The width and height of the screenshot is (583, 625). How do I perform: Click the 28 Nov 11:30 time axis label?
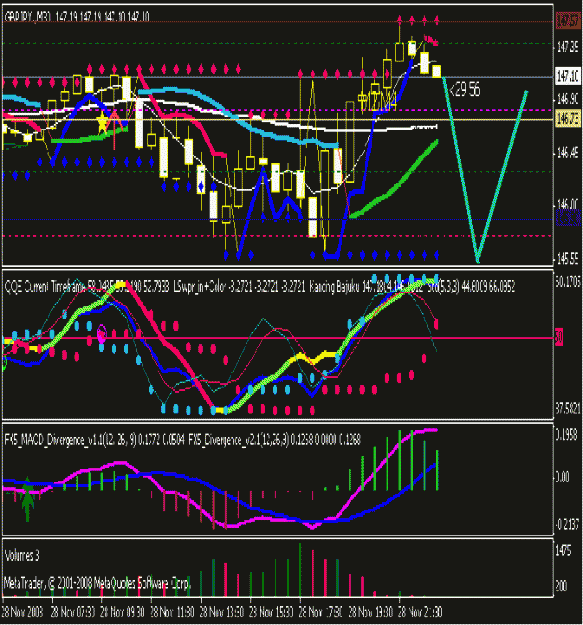tap(172, 612)
